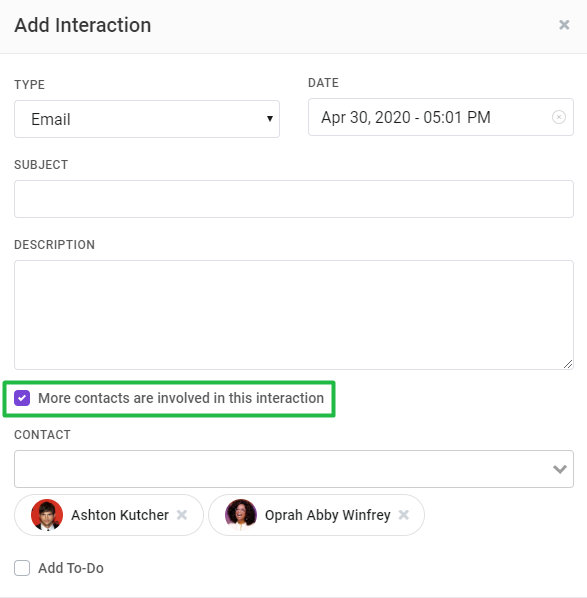Clear the date field with the circled x
587x598 pixels.
click(x=559, y=117)
